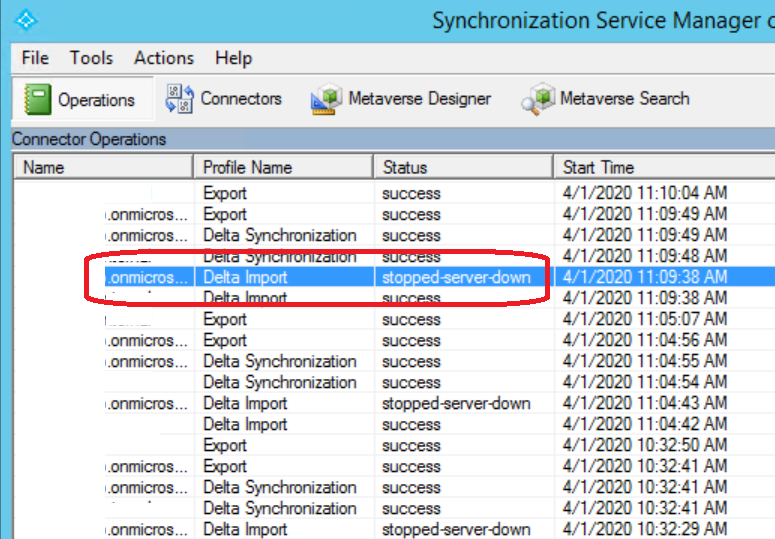Click the Metaverse Designer icon
775x539 pixels.
(x=326, y=99)
